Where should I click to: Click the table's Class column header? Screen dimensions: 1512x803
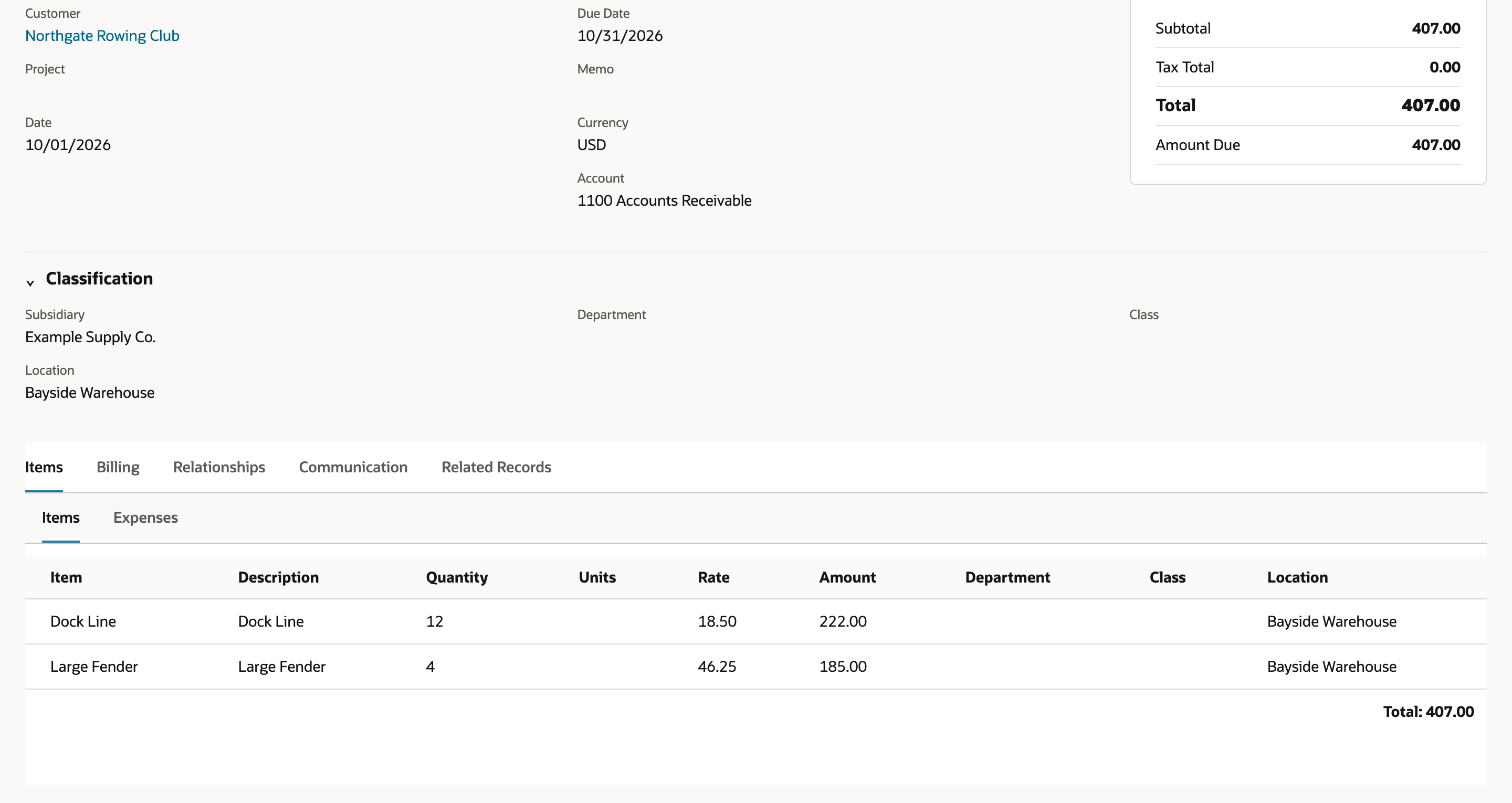pyautogui.click(x=1168, y=578)
